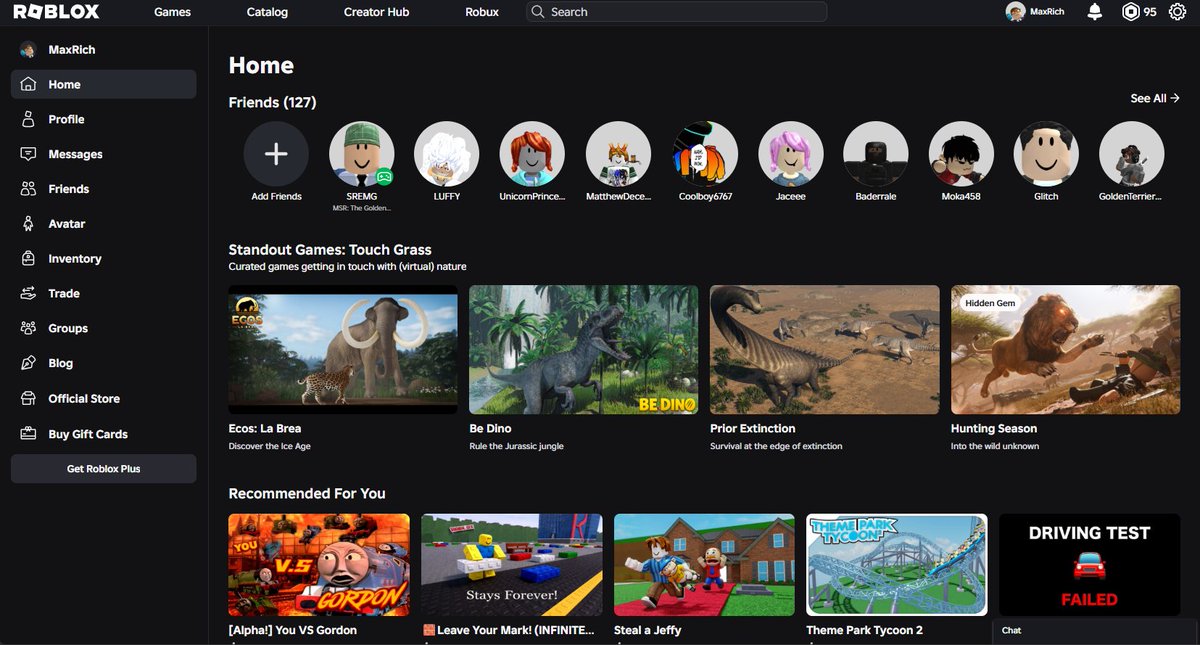Open MatthewDece friend avatar

[x=618, y=154]
